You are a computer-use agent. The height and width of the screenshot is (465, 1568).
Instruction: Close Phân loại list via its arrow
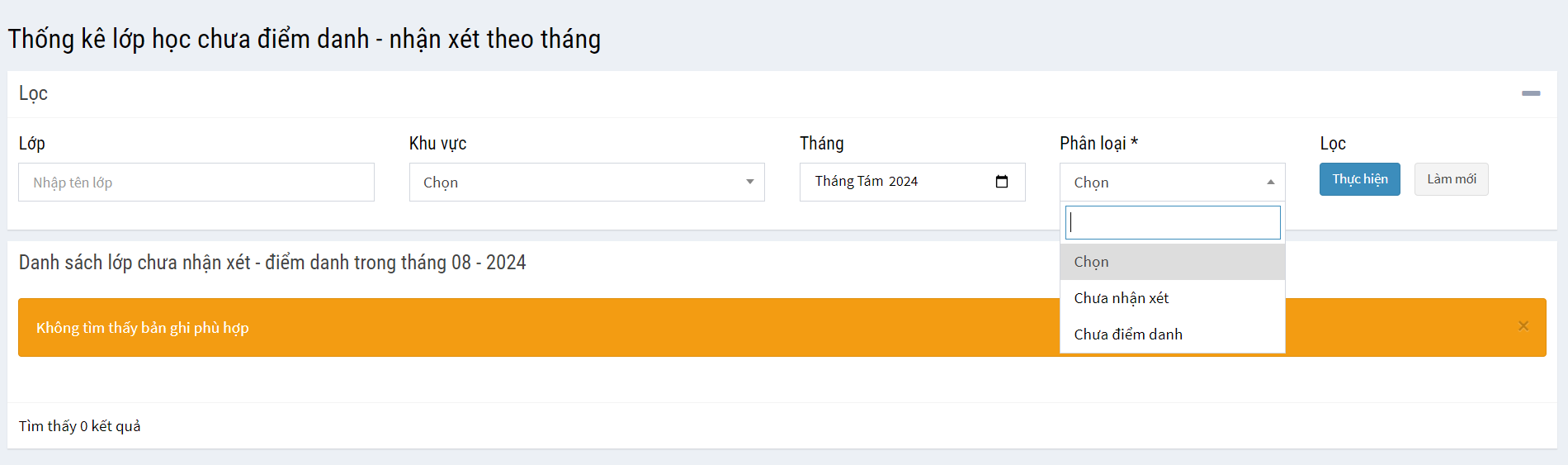pos(1270,182)
